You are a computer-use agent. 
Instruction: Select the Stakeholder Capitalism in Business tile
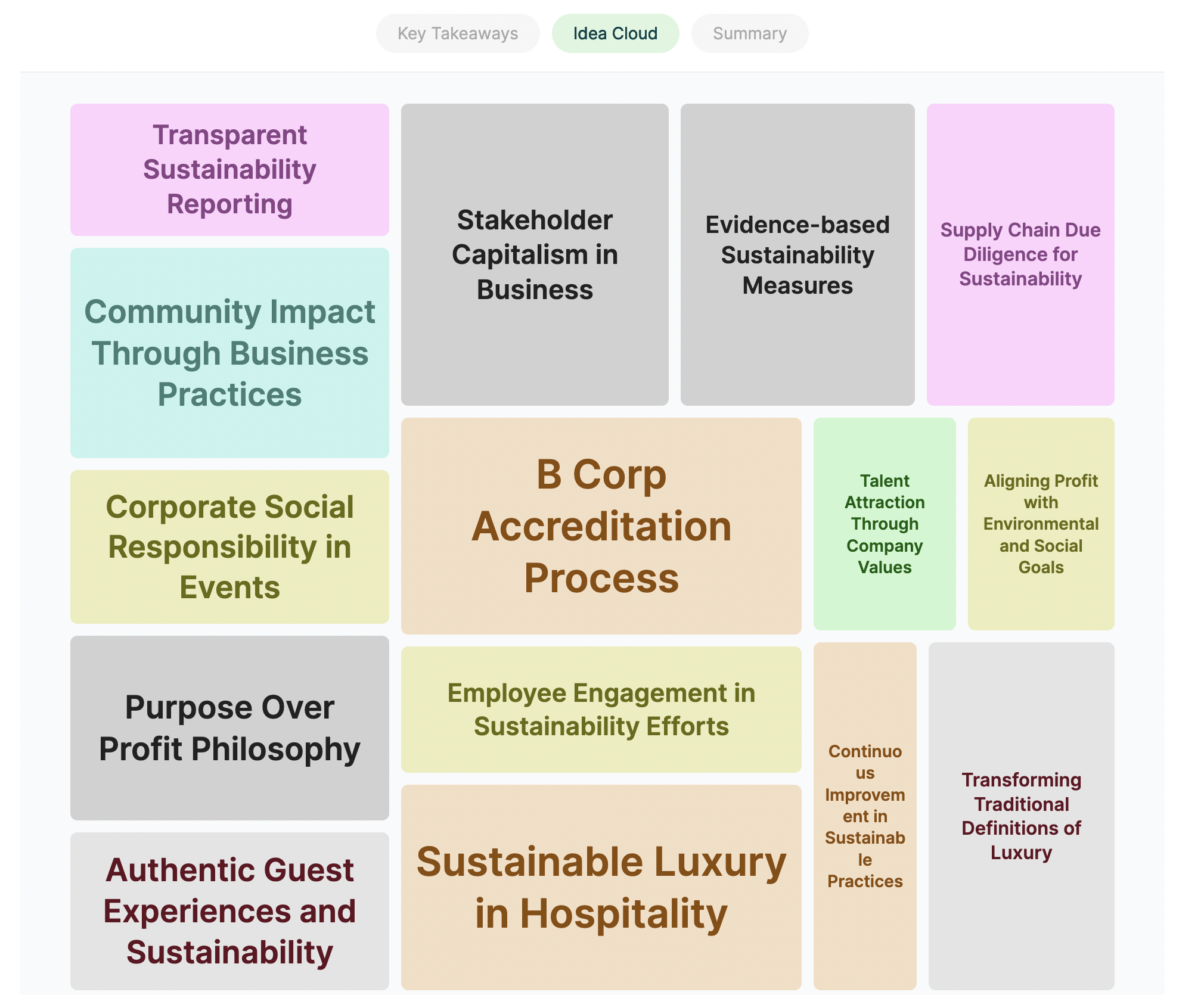click(x=535, y=254)
